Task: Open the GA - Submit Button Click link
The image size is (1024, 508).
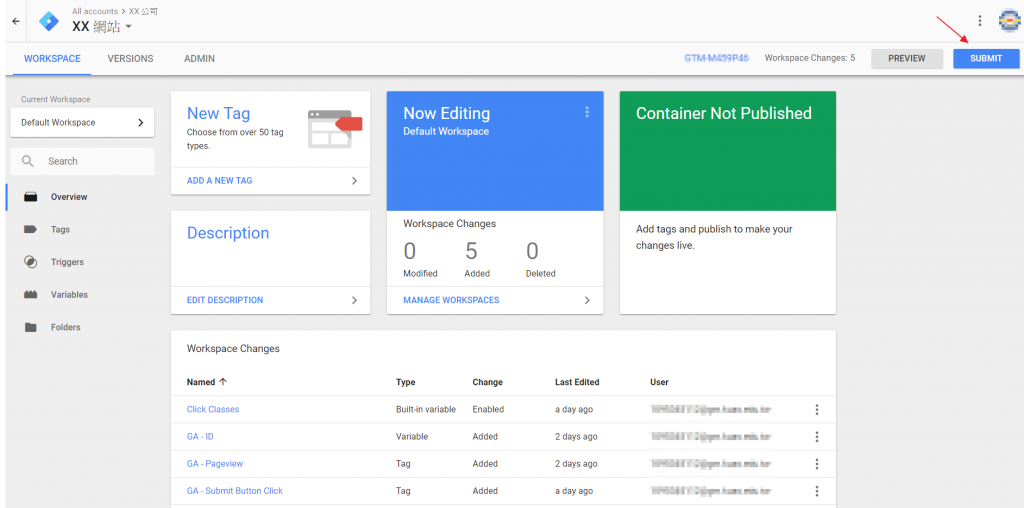Action: click(235, 490)
